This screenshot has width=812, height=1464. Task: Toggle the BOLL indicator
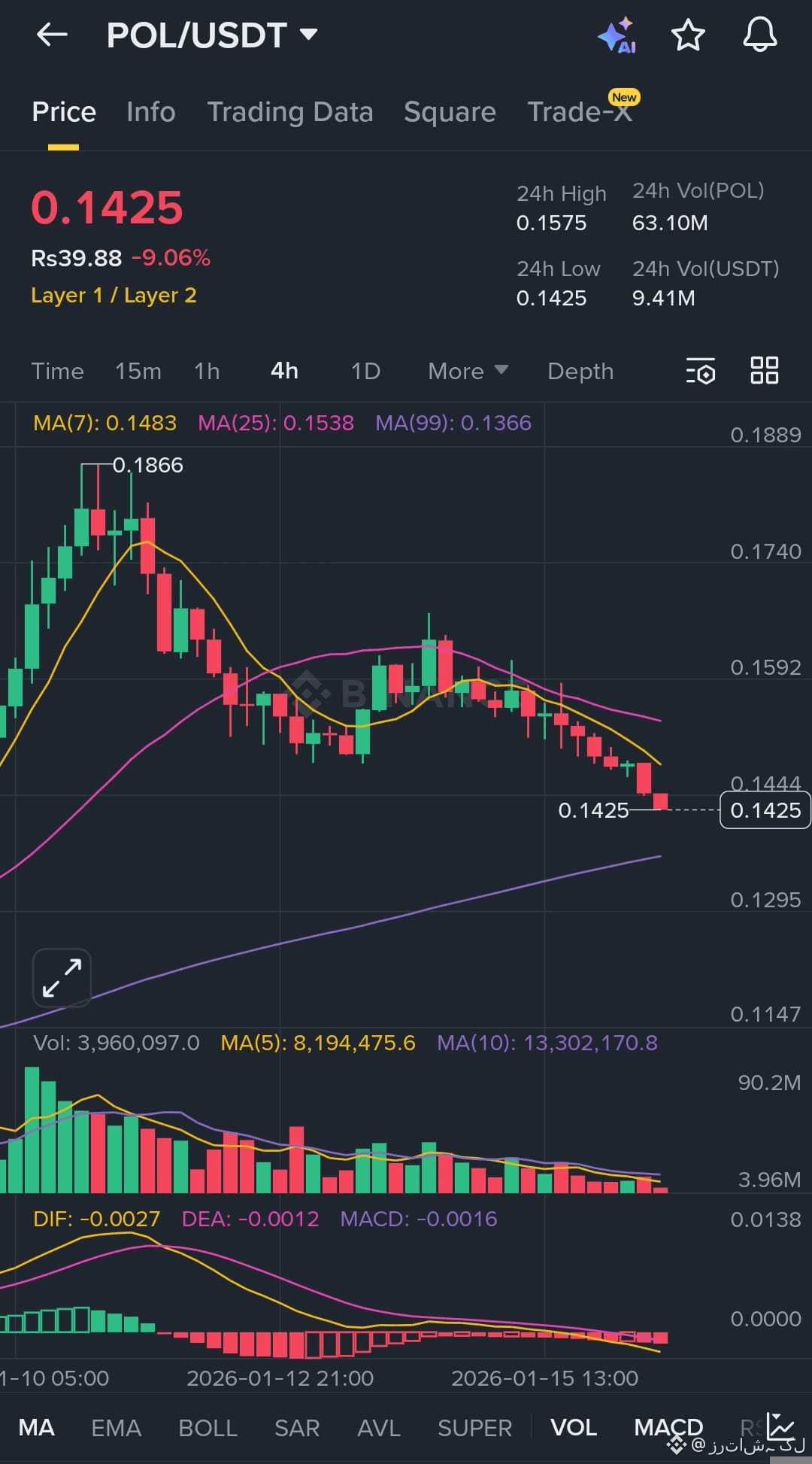[208, 1427]
